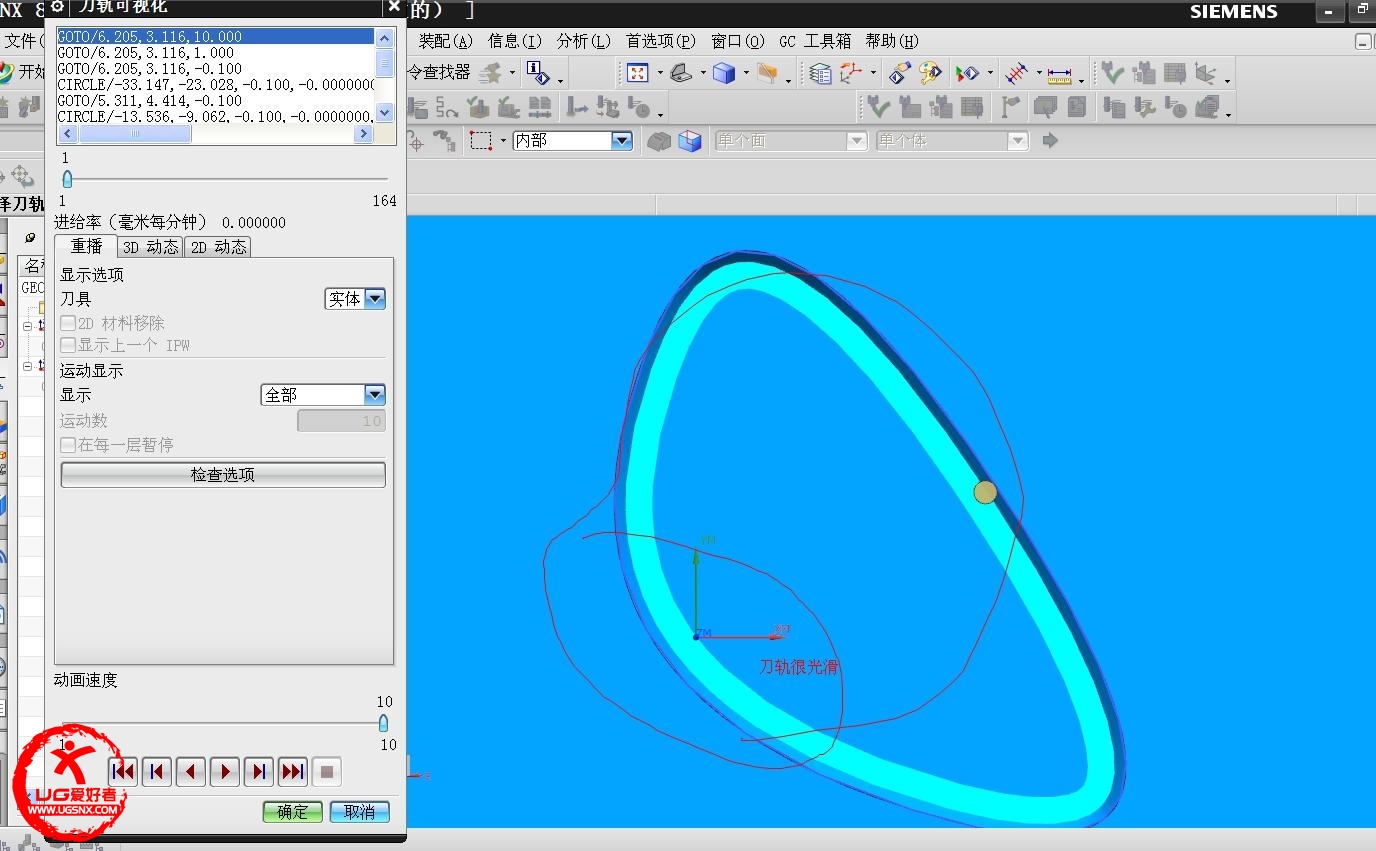Jump to end of tool path
1376x851 pixels.
(293, 771)
